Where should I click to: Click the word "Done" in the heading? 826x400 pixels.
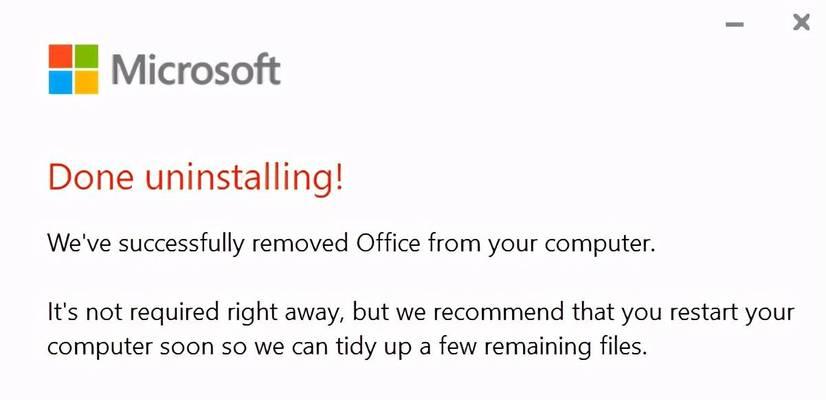pos(91,177)
